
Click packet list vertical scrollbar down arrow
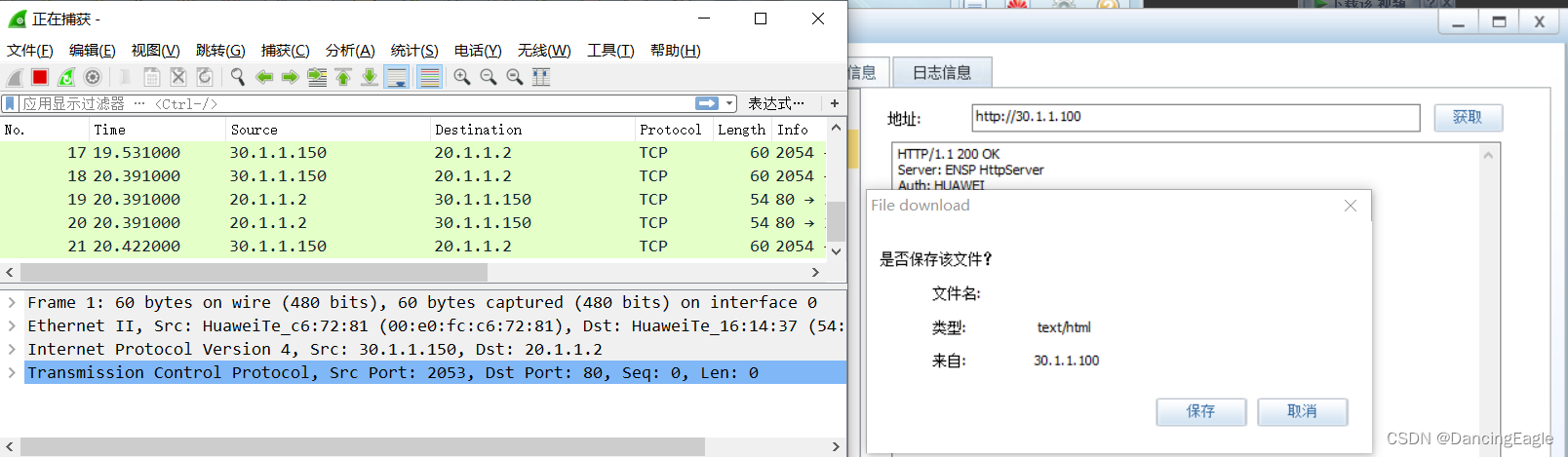point(836,250)
